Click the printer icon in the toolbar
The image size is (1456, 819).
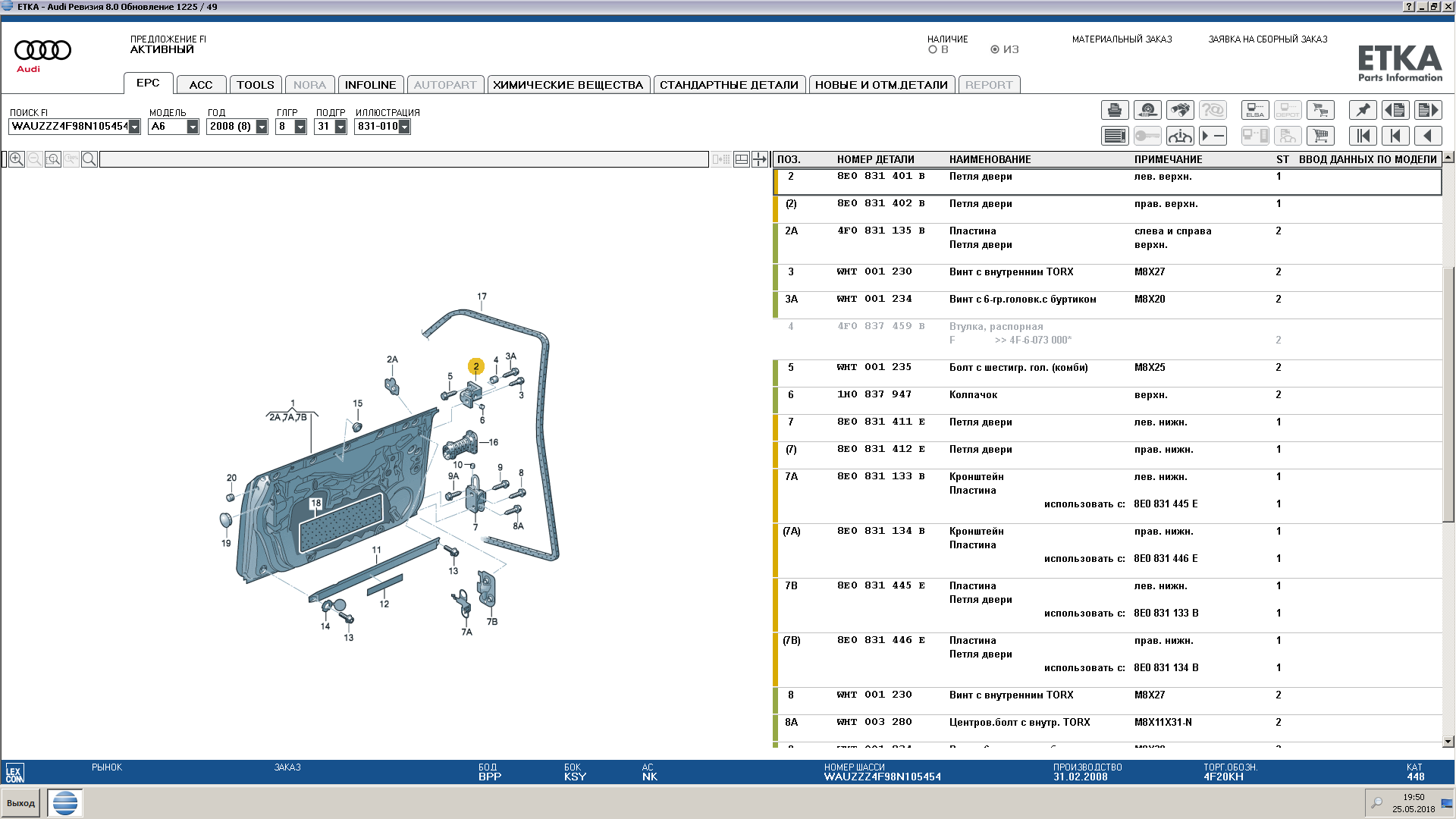tap(1115, 111)
